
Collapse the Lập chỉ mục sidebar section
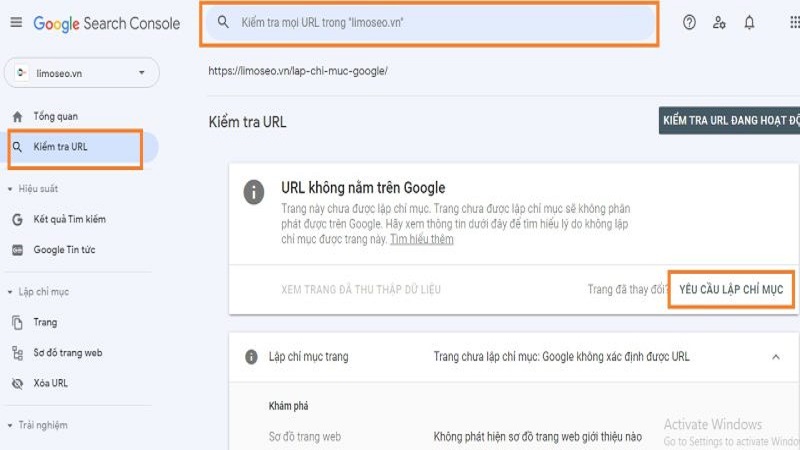point(10,292)
